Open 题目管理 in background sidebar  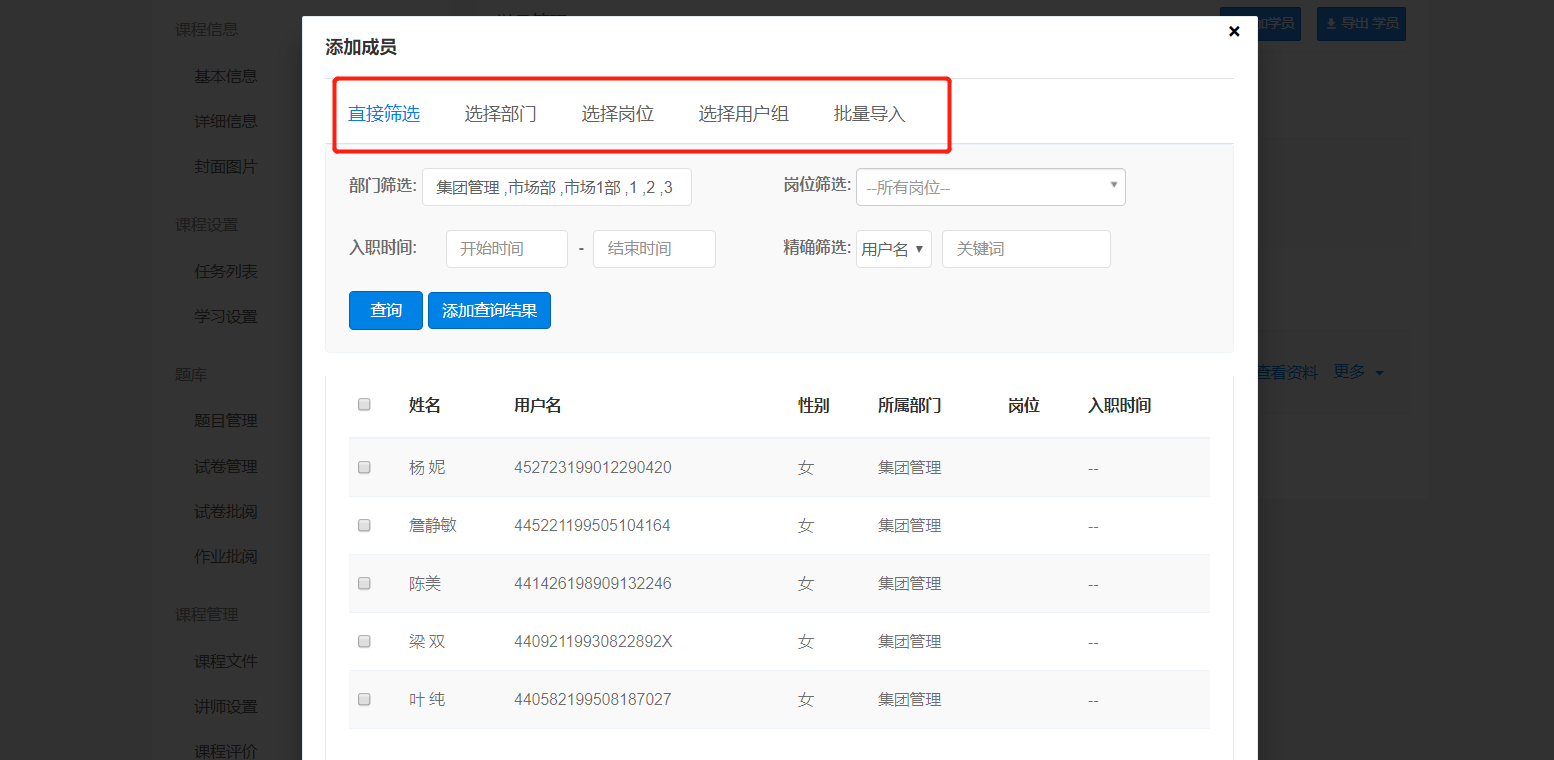[226, 421]
